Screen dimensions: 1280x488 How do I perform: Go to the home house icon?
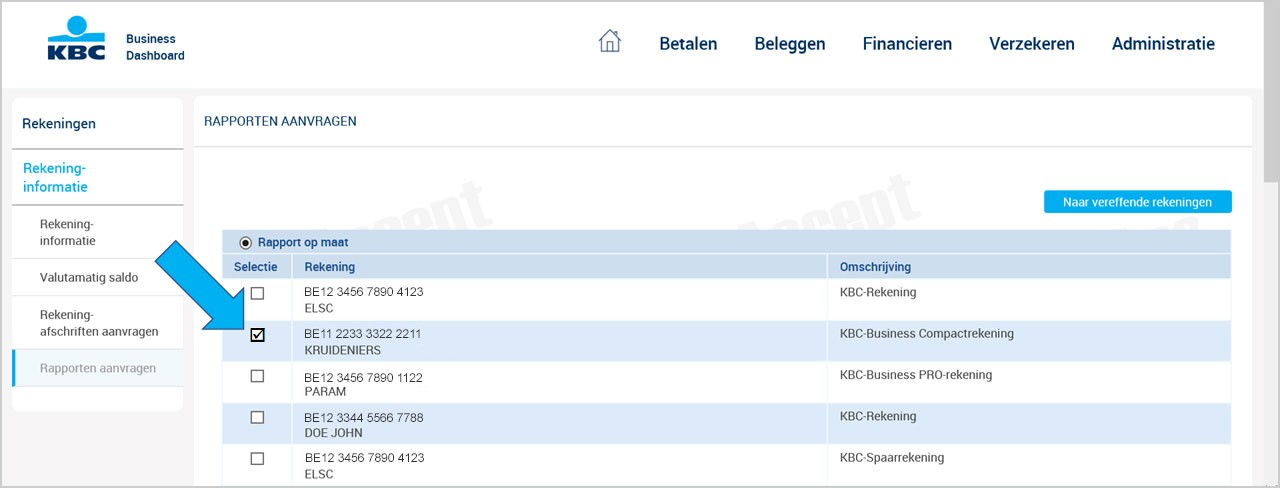[609, 41]
